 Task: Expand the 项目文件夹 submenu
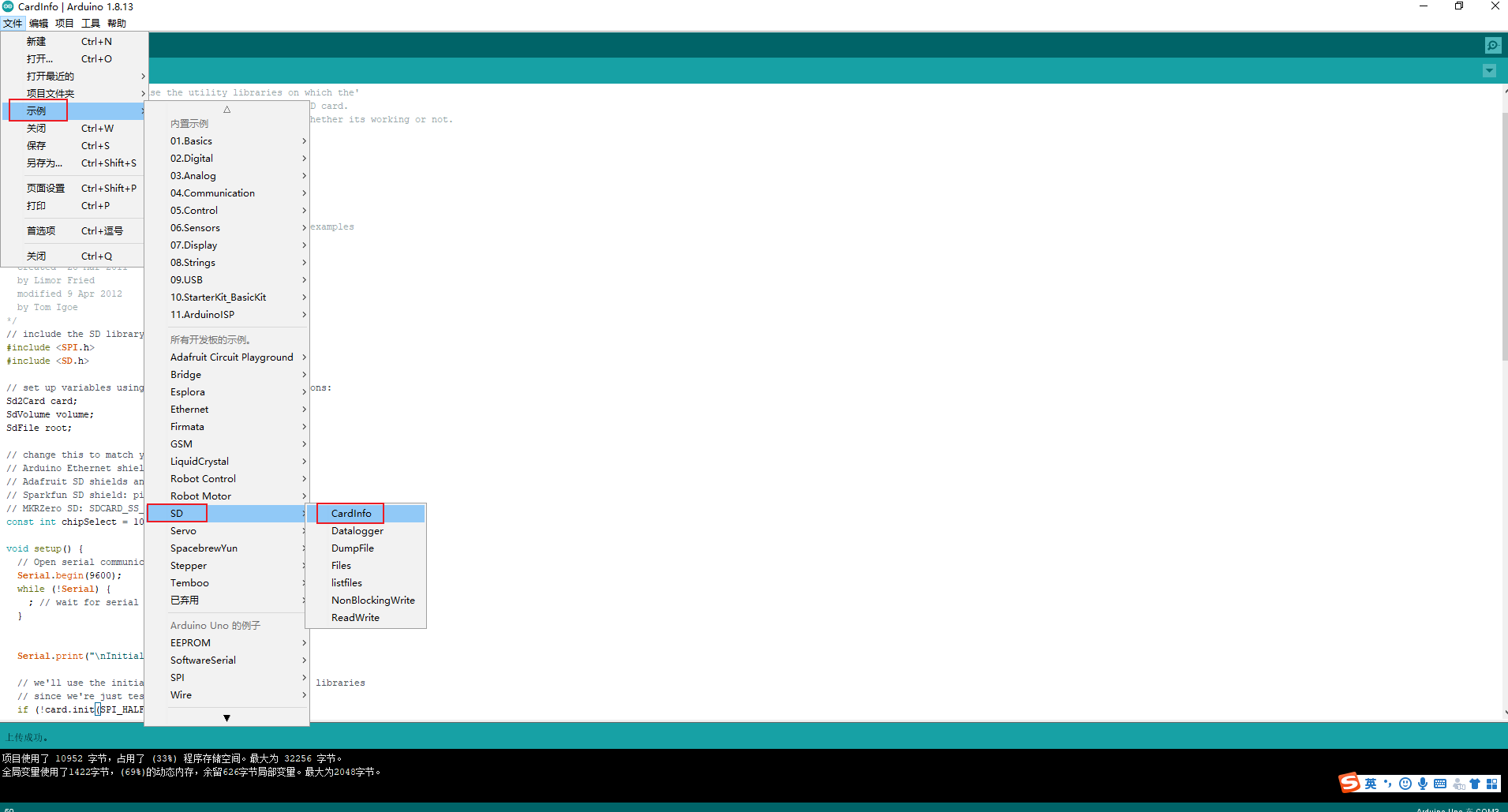tap(74, 93)
